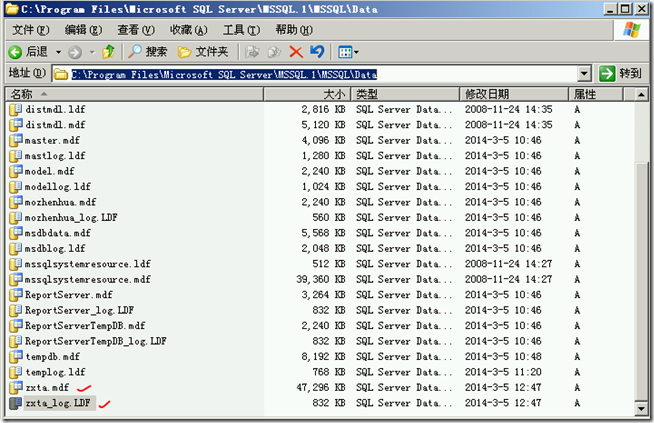Click the greyed Forward arrow button
This screenshot has width=654, height=423.
(x=75, y=52)
